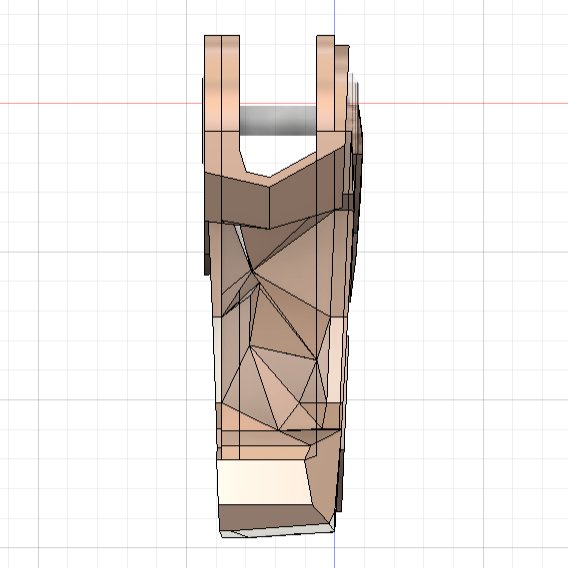Select the inner strip of left fork prong
This screenshot has height=568, width=568.
tap(230, 83)
